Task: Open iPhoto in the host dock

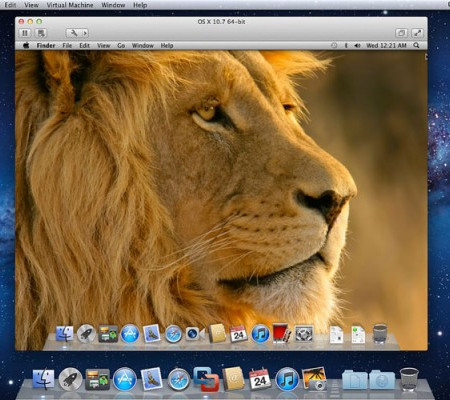Action: pyautogui.click(x=314, y=379)
